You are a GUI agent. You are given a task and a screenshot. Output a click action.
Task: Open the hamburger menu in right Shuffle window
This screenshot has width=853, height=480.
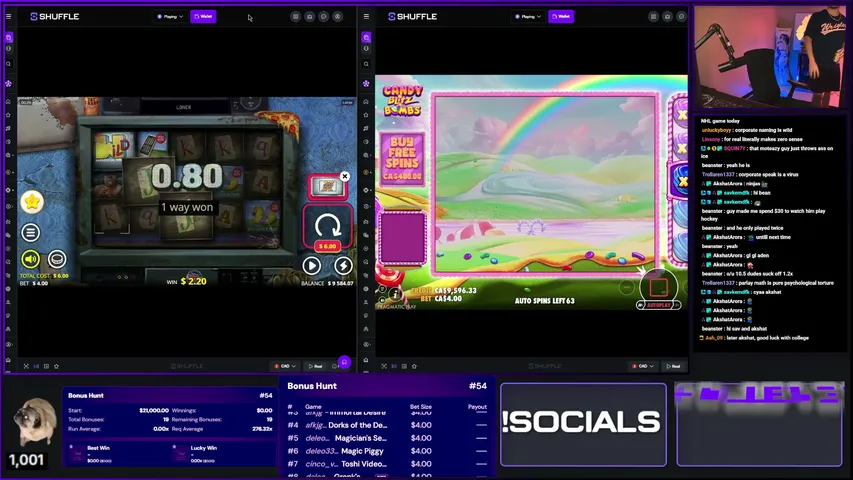pyautogui.click(x=366, y=16)
